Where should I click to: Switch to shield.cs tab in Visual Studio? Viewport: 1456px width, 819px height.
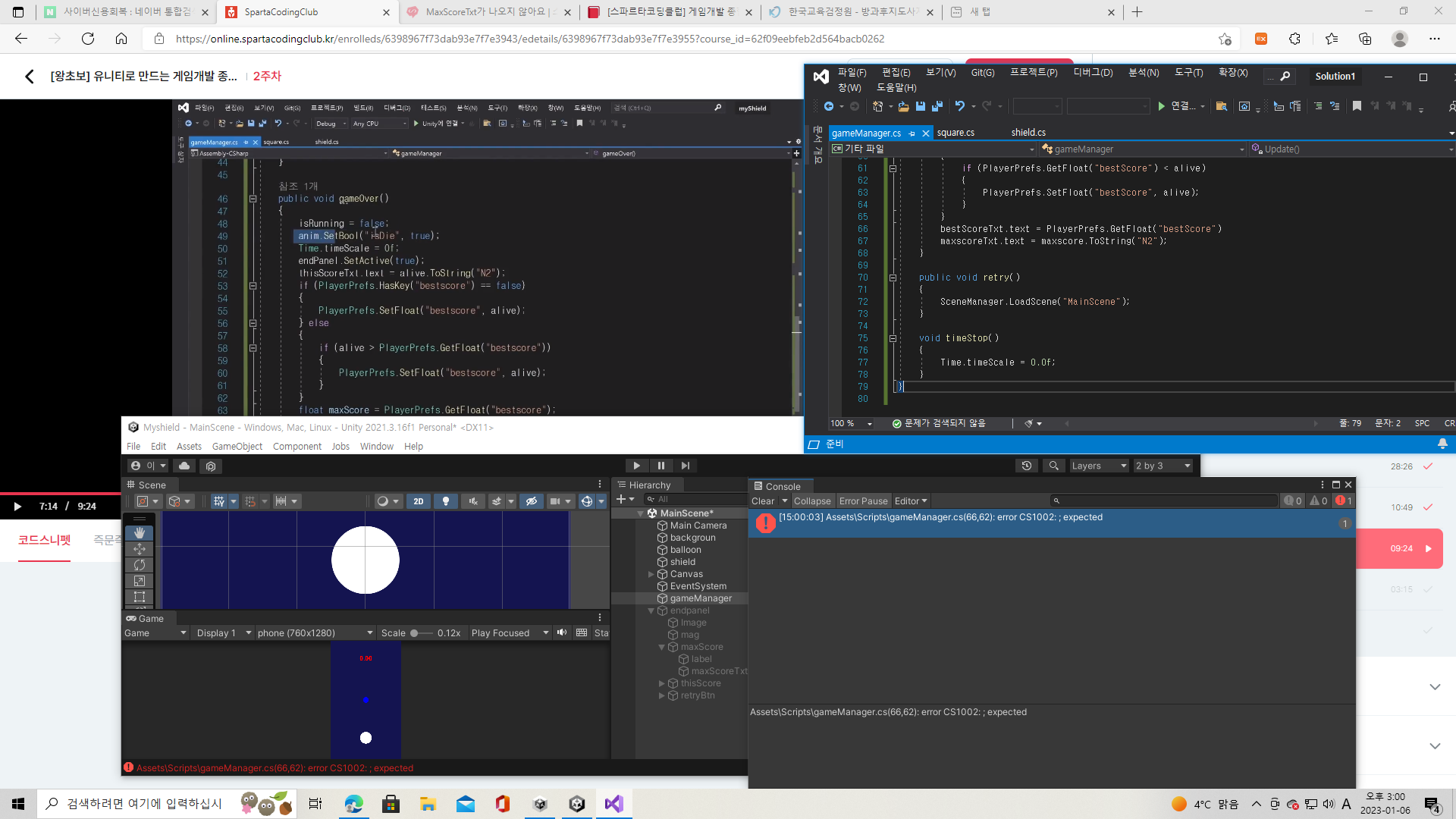1028,133
